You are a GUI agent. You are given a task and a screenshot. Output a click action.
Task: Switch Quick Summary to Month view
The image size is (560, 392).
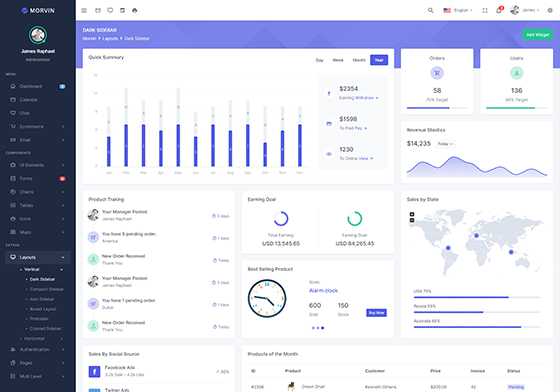(359, 60)
